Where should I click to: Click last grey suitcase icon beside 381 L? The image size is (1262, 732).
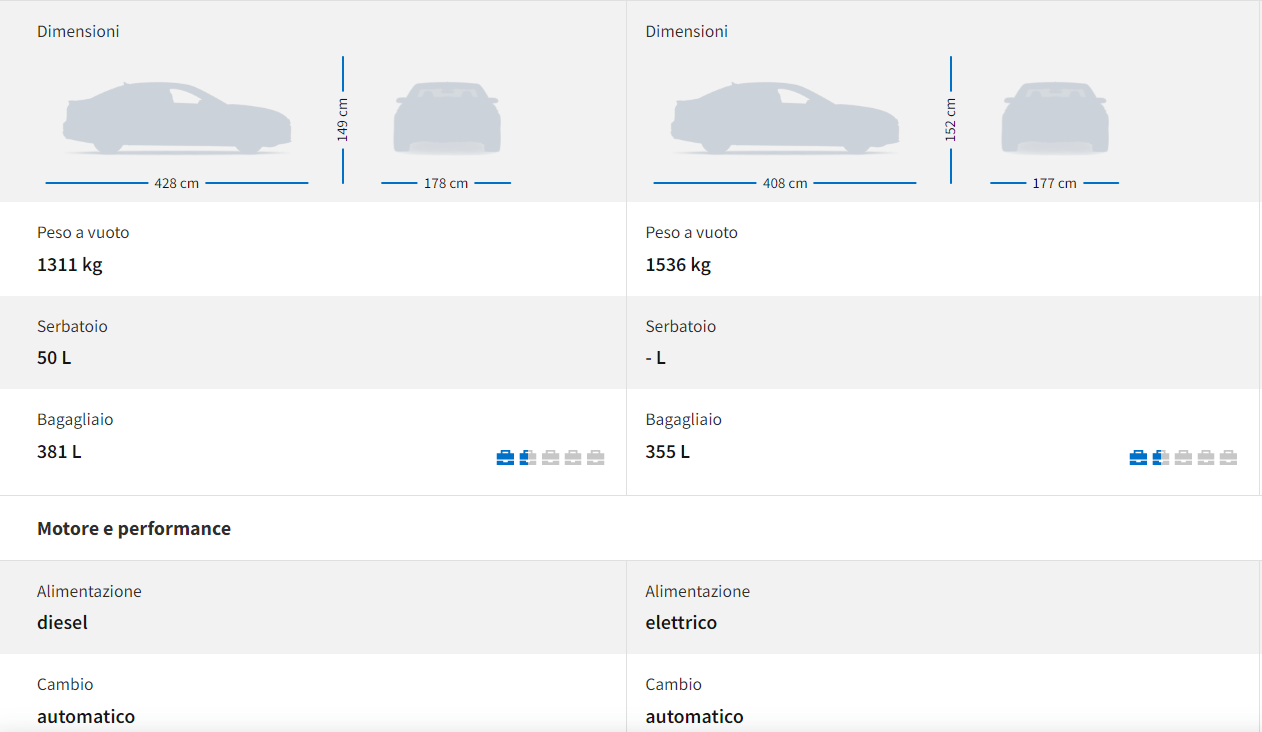(596, 458)
